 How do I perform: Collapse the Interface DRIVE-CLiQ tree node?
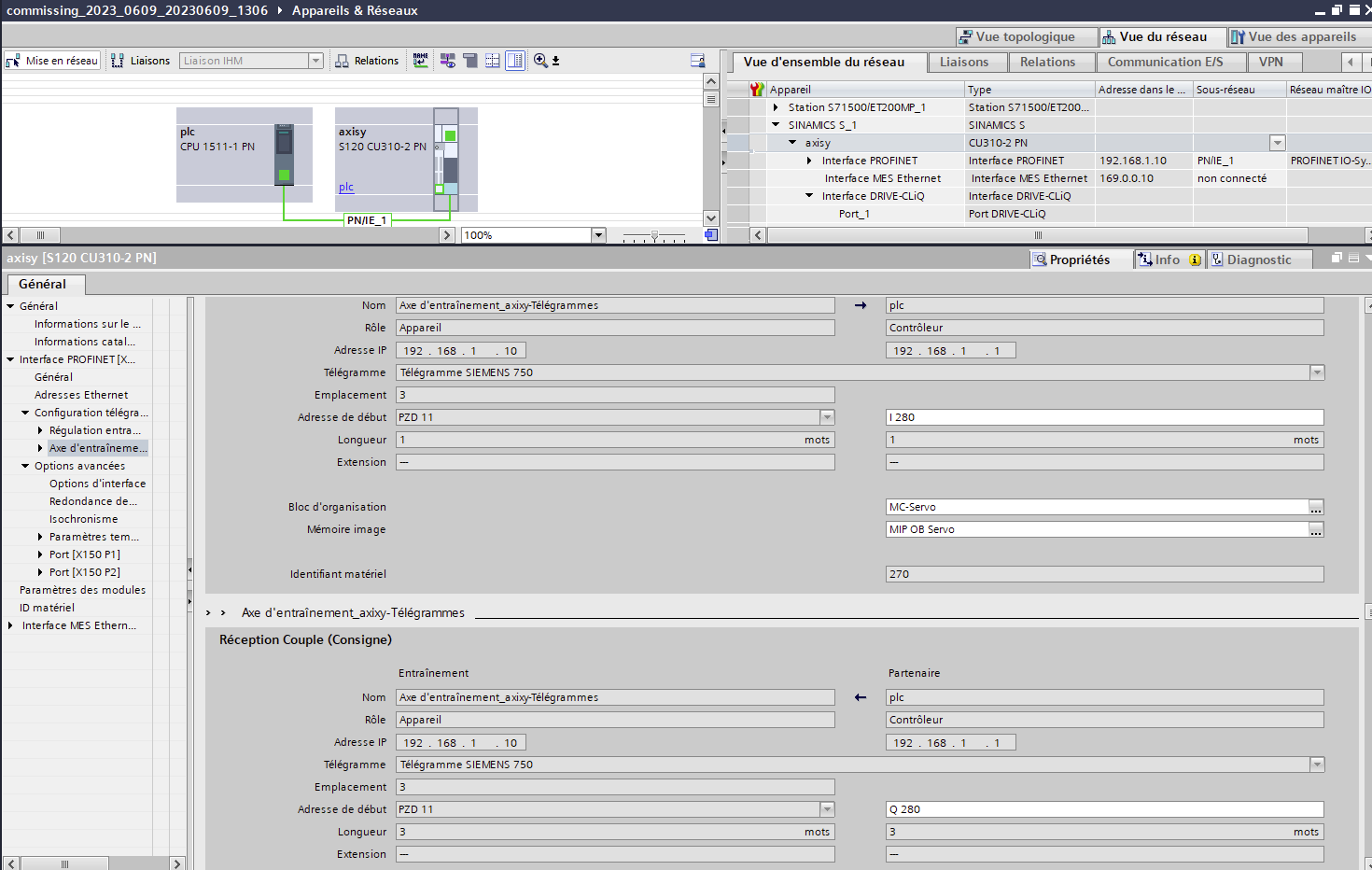(809, 196)
